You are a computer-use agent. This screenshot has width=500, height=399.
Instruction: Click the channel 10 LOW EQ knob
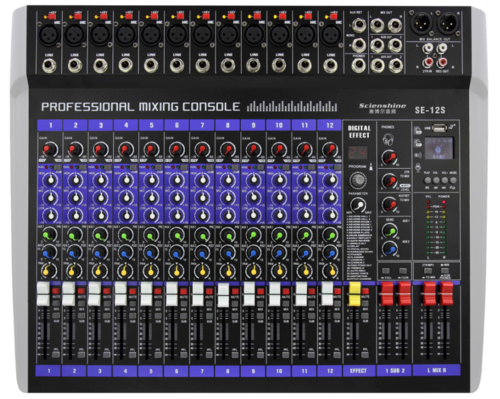[x=279, y=215]
